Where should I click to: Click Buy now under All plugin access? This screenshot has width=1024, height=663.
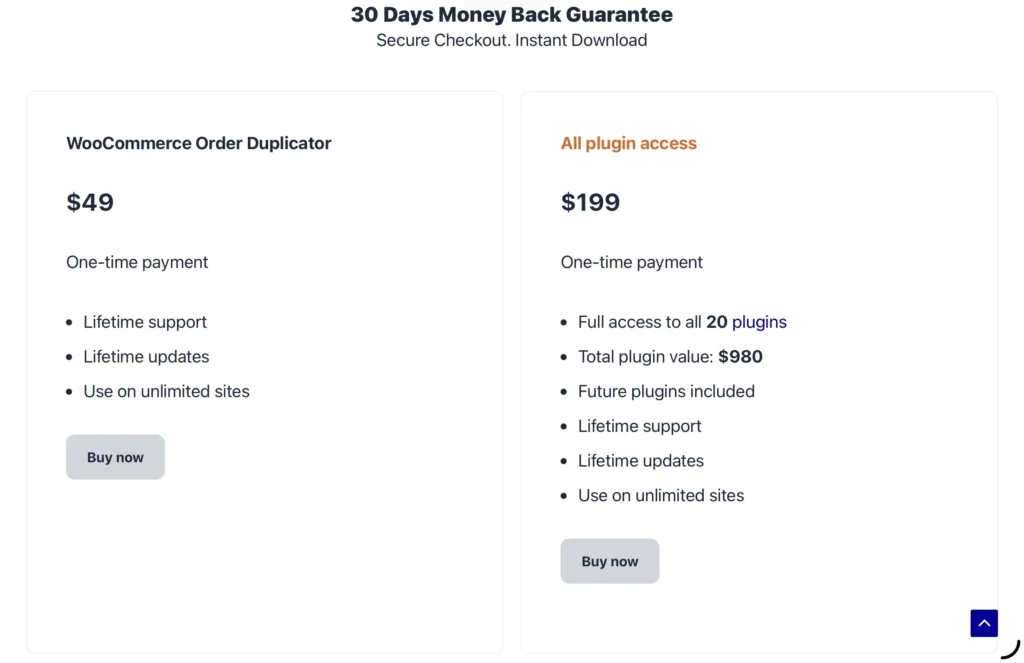pos(610,561)
